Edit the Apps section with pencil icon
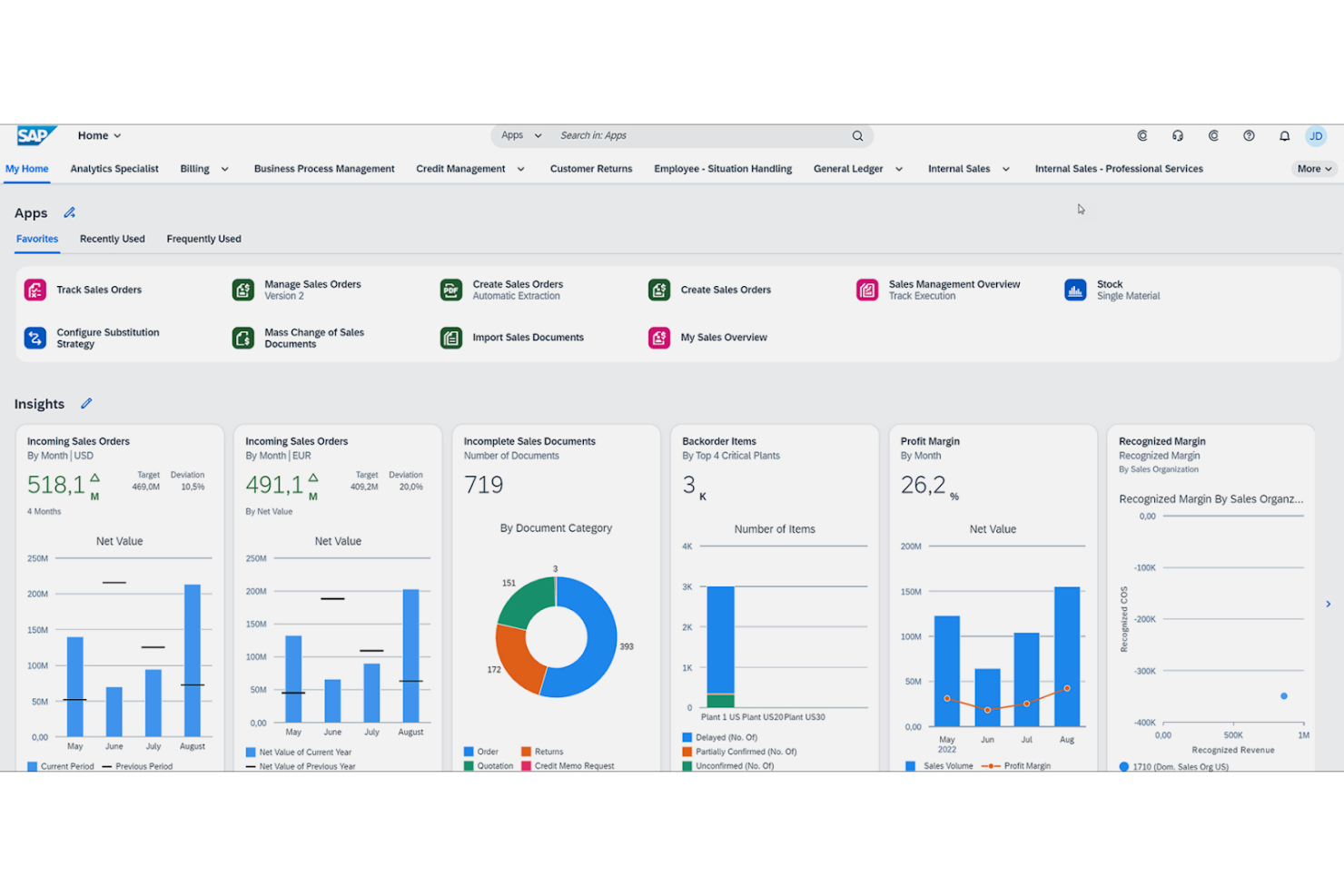The image size is (1344, 896). 70,212
